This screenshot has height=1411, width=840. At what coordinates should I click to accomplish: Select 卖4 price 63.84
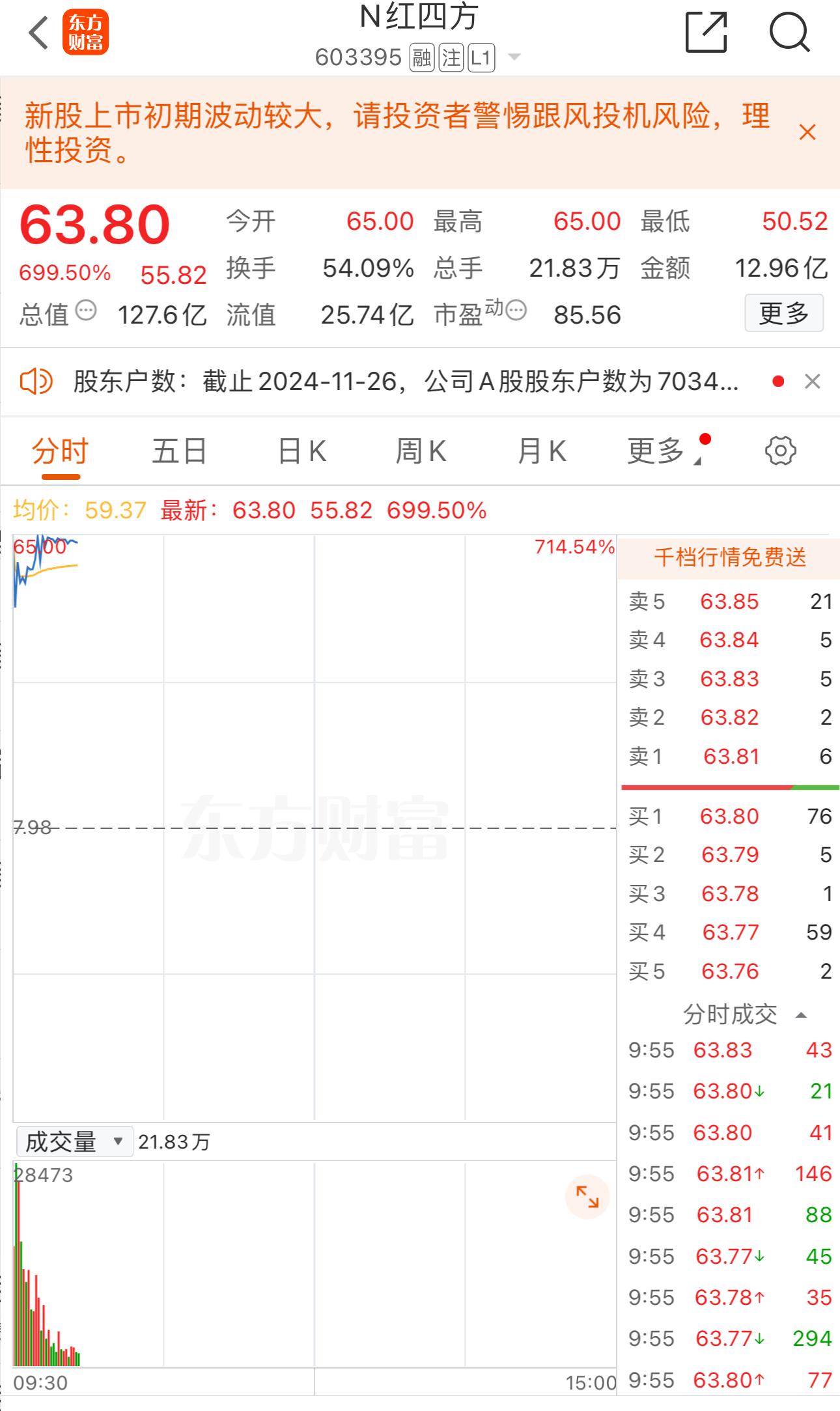pyautogui.click(x=729, y=640)
